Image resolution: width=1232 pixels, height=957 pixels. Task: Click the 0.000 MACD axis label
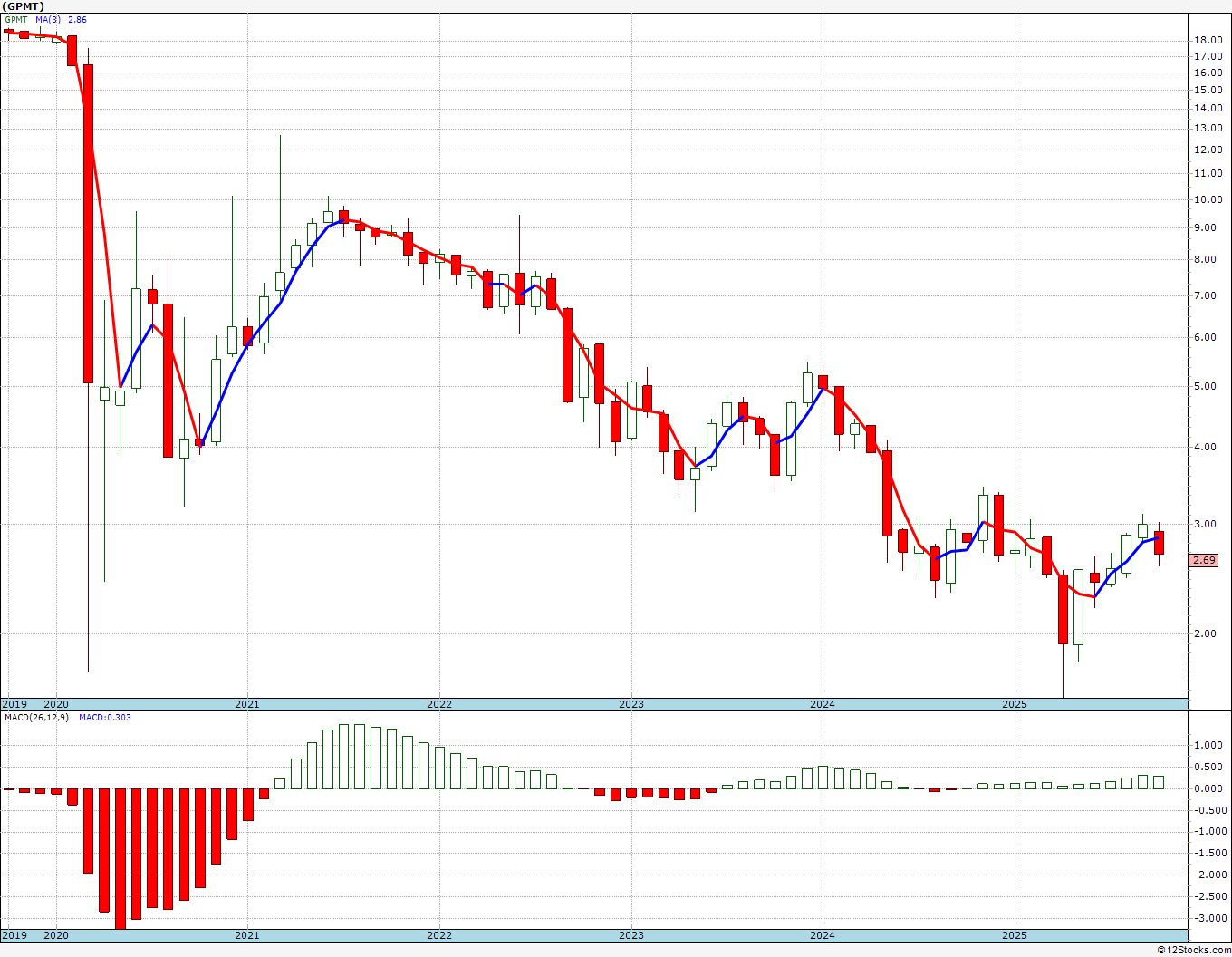click(1208, 788)
